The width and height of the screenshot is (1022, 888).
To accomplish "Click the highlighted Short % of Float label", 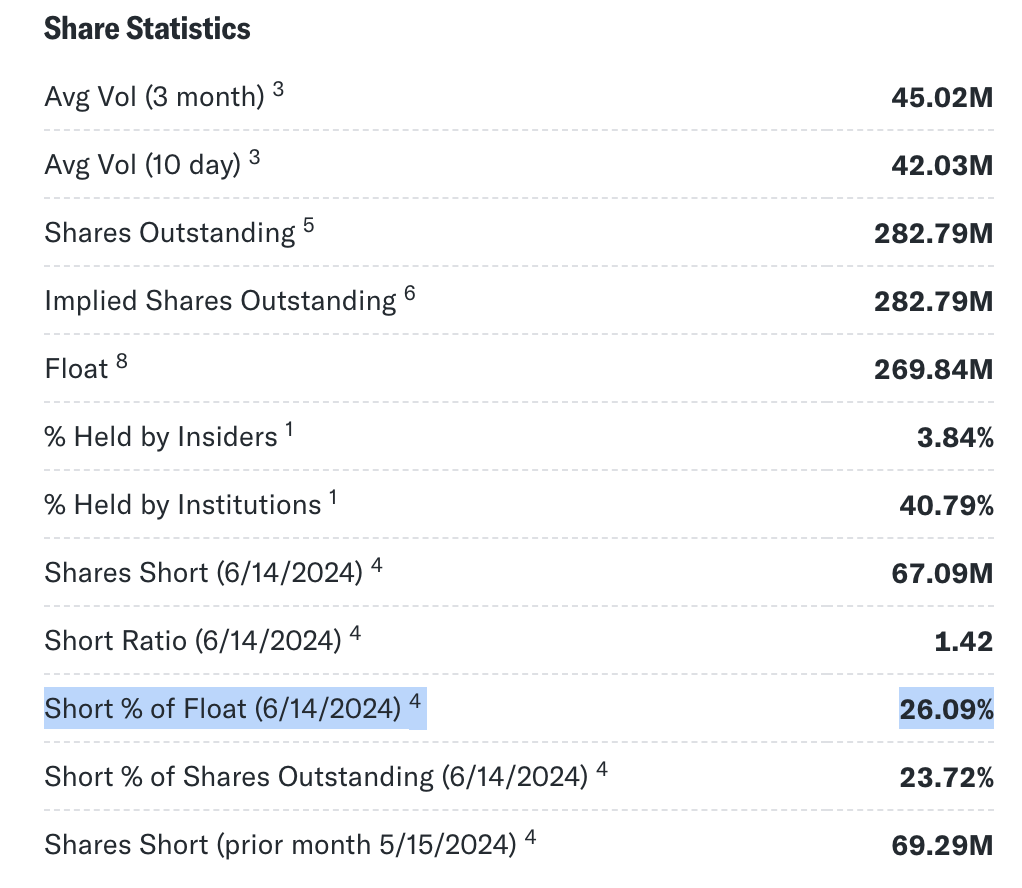I will (x=222, y=709).
